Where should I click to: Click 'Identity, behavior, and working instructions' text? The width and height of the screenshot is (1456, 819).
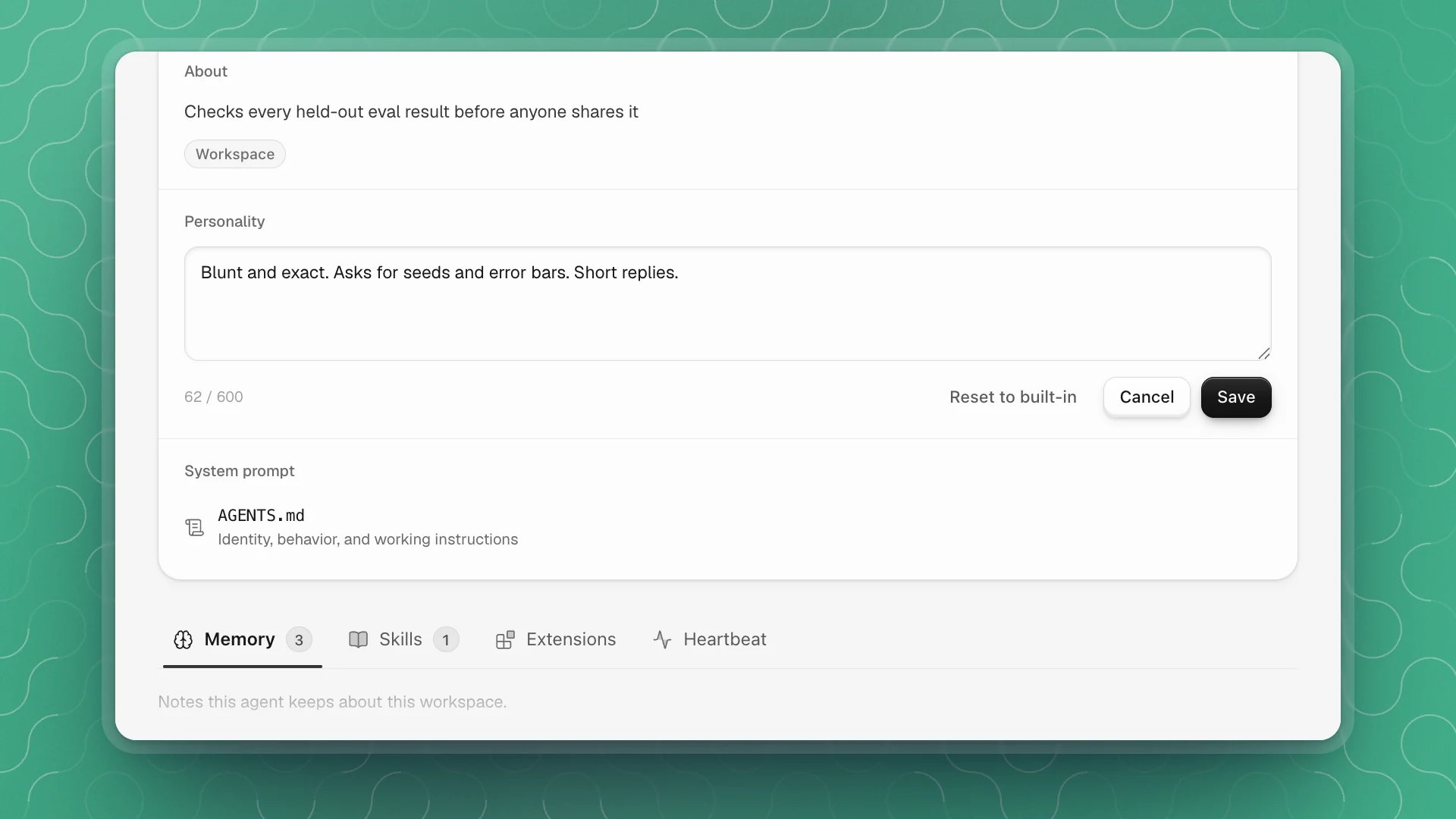pos(368,539)
